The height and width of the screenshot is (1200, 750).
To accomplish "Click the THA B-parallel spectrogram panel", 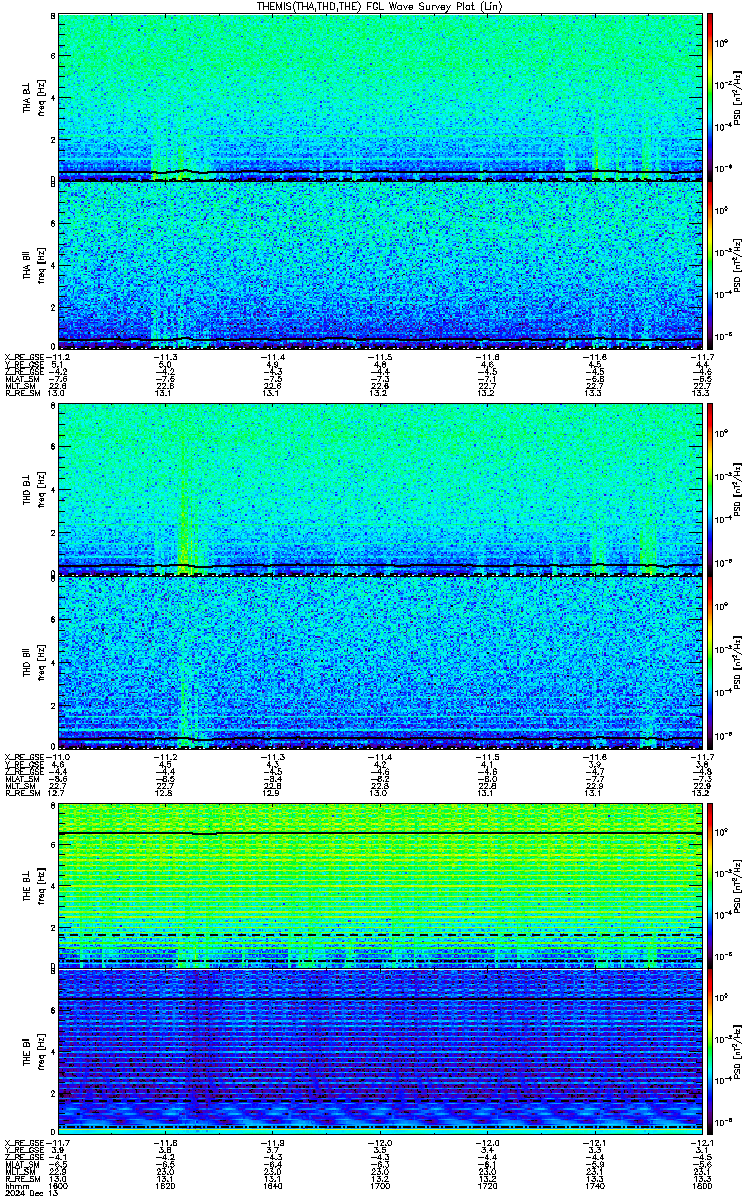I will point(380,266).
